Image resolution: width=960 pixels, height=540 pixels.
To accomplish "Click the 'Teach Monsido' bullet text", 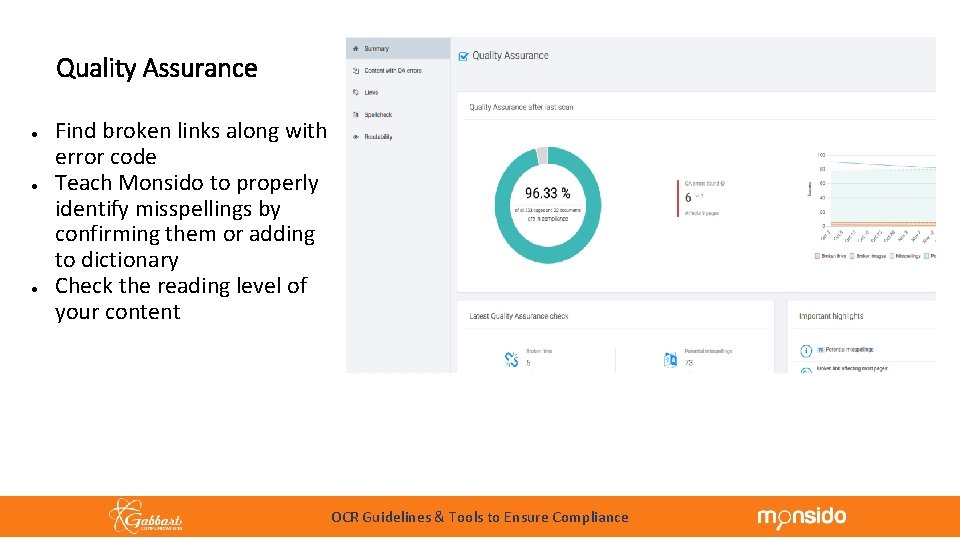I will 187,221.
